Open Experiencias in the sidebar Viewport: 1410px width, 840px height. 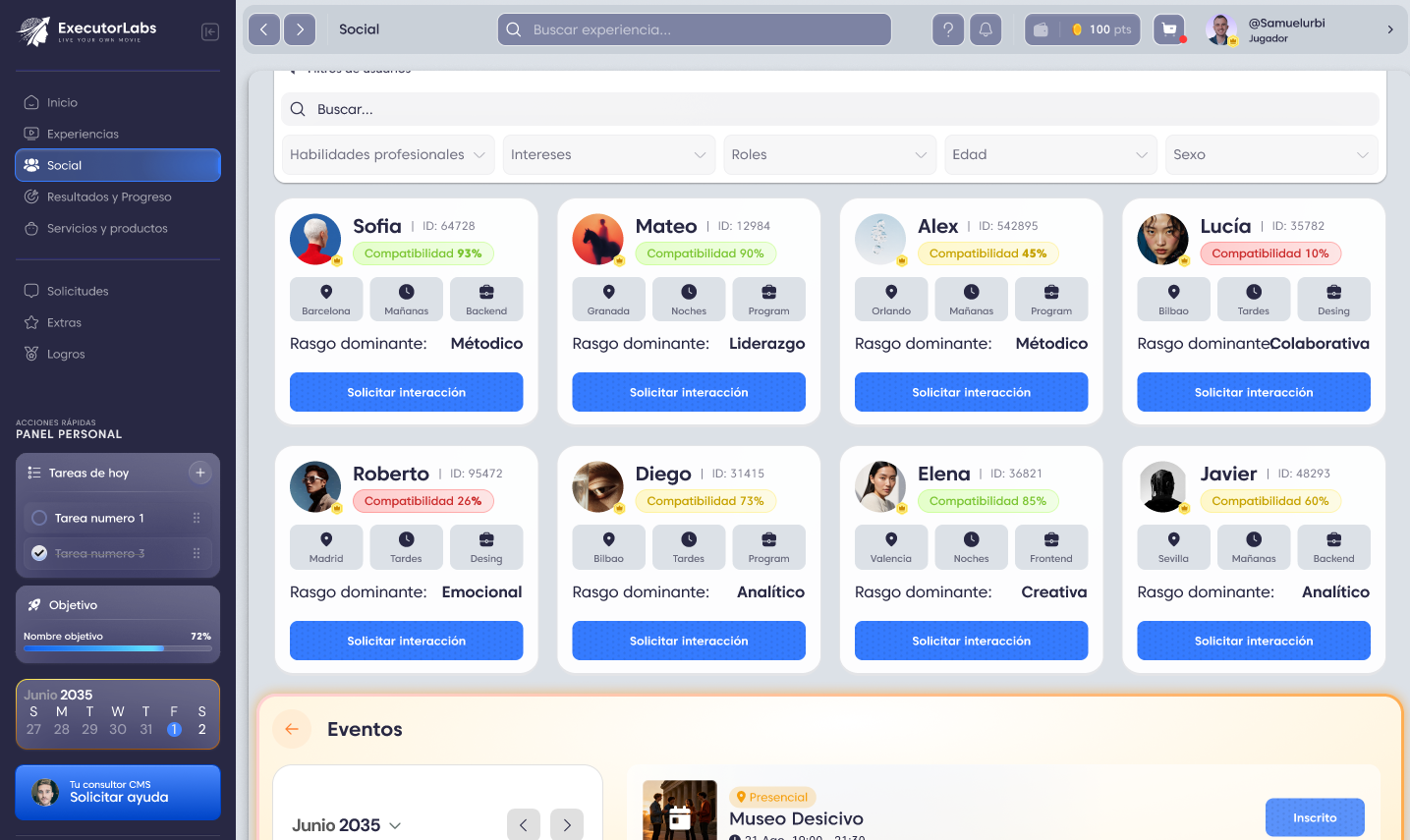(118, 134)
